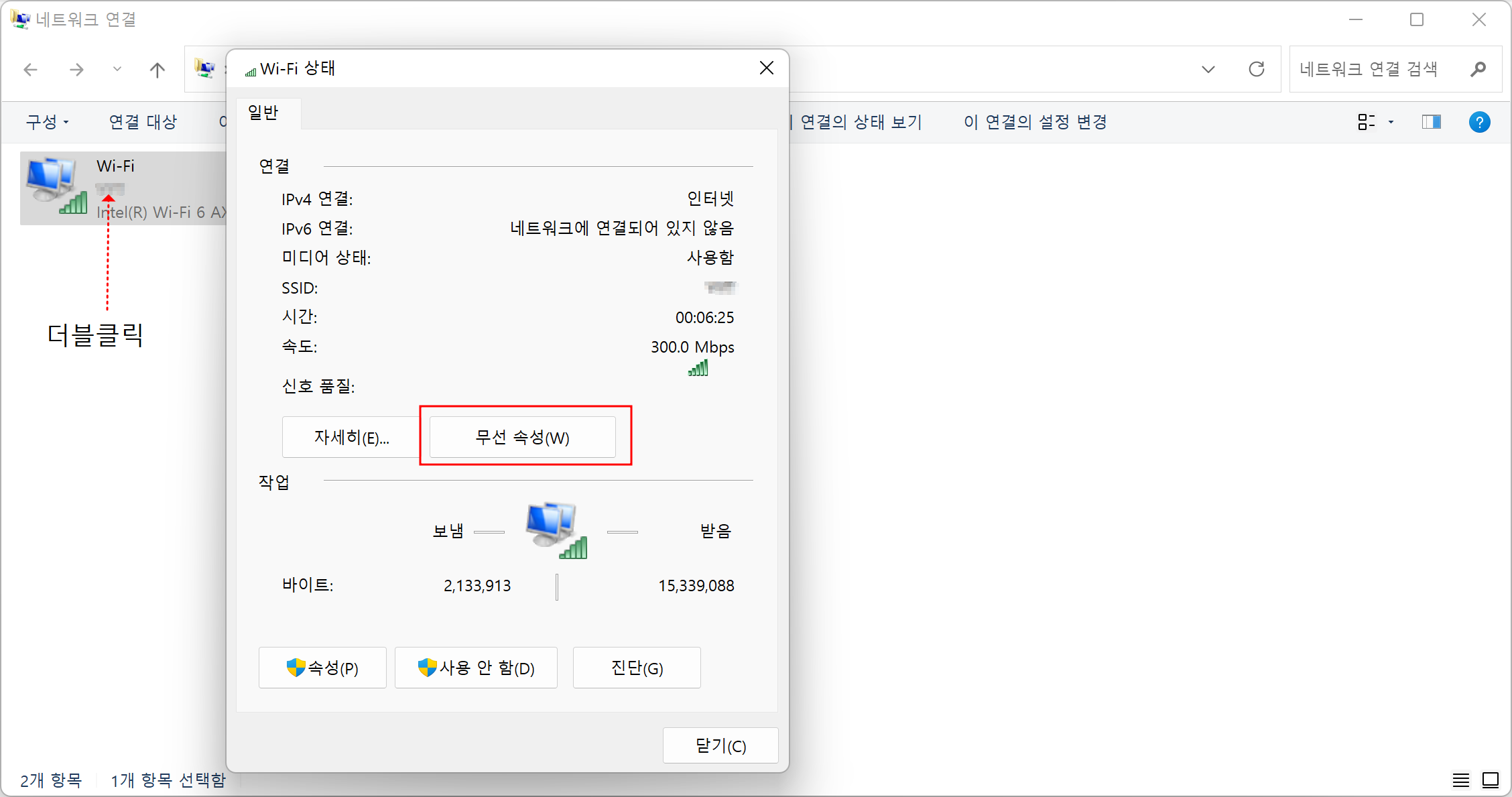Click the search magnifier icon
Viewport: 1512px width, 797px height.
point(1478,69)
